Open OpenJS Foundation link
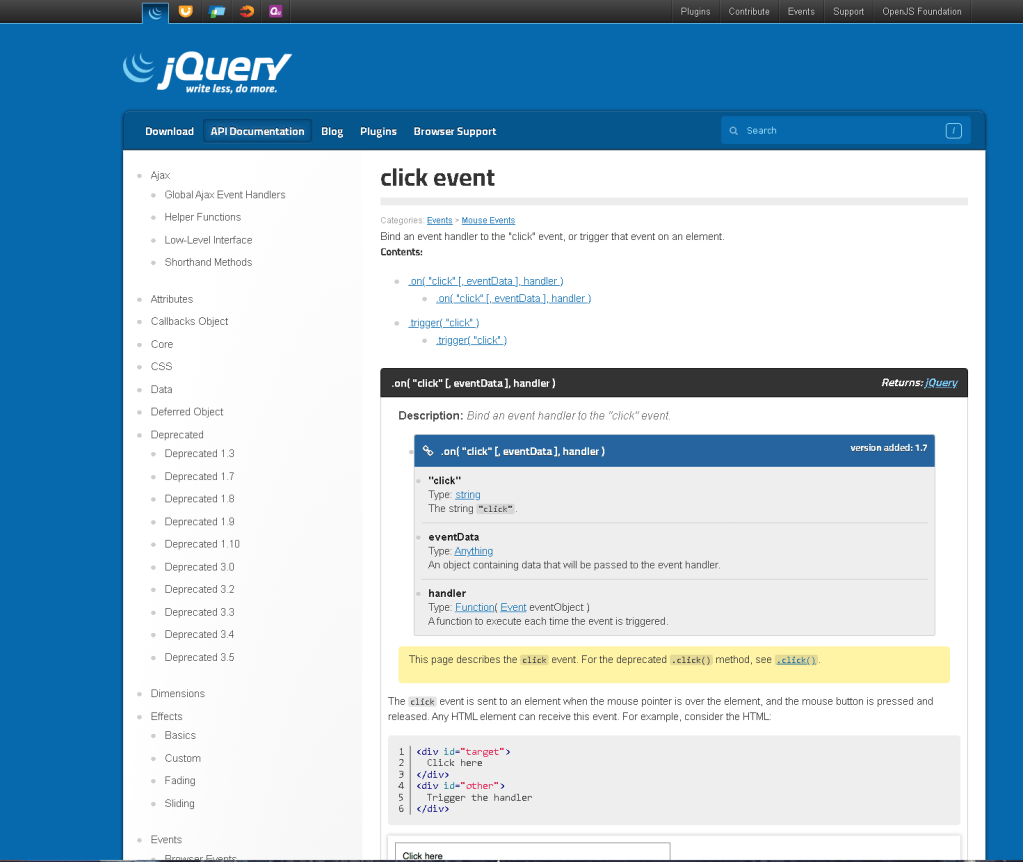 (921, 12)
